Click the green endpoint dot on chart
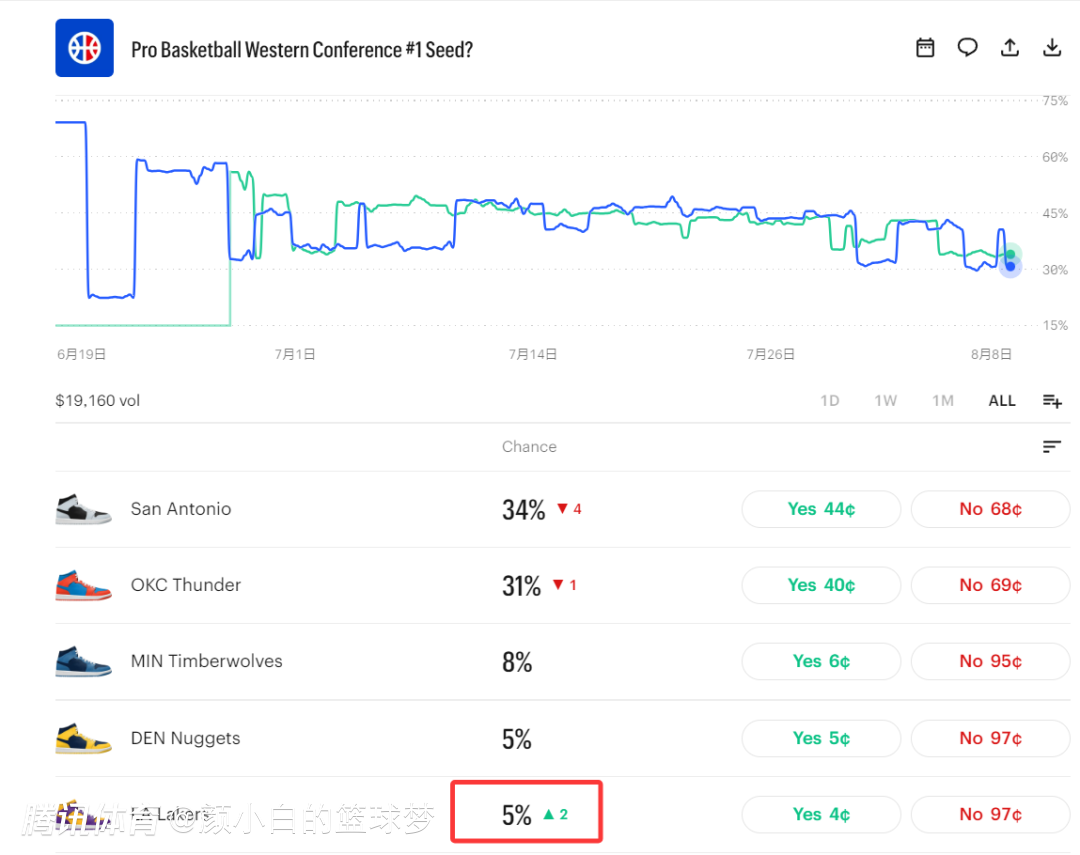Viewport: 1080px width, 855px height. pos(1011,254)
